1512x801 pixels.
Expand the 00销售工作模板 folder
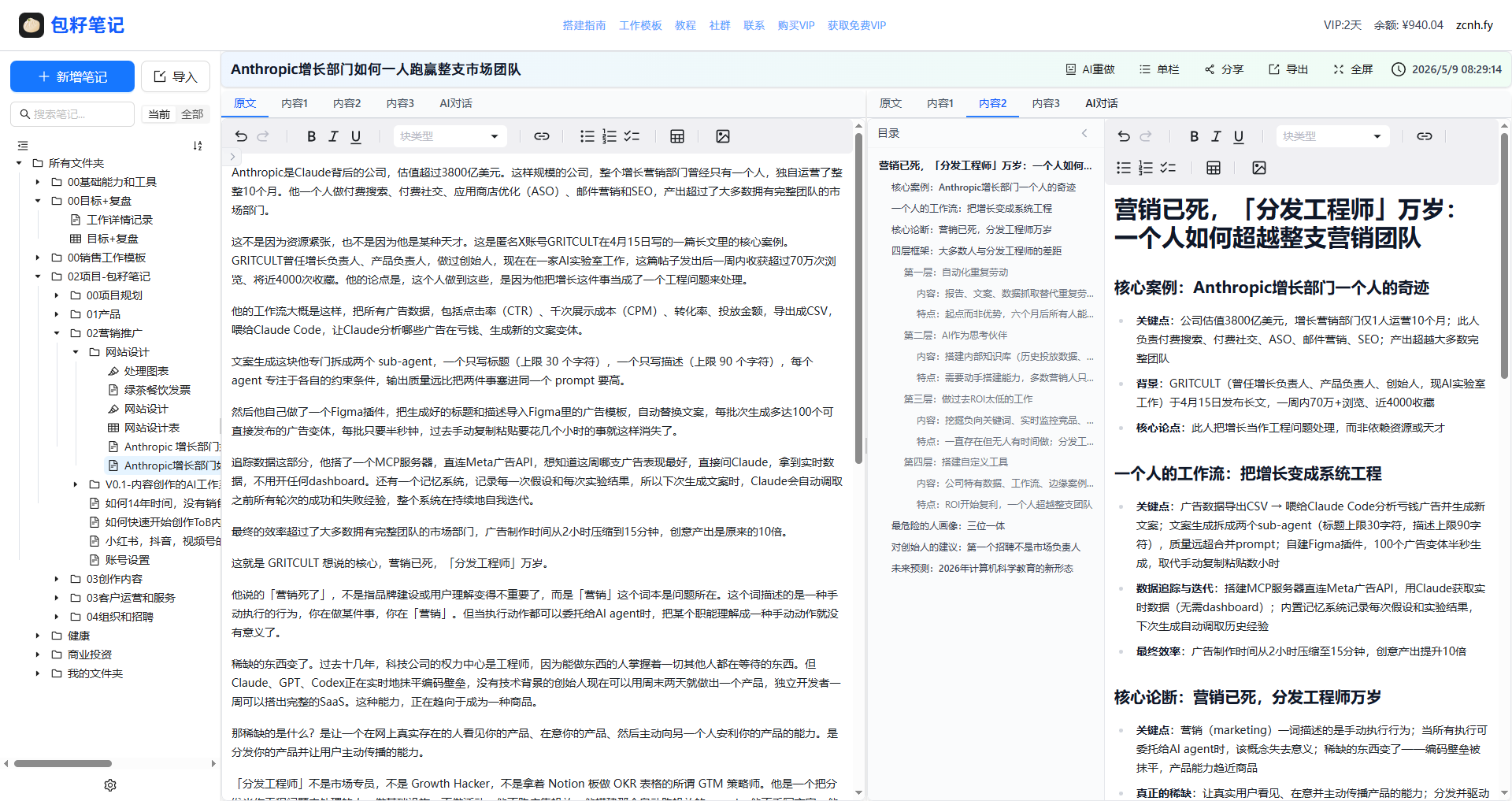tap(38, 258)
